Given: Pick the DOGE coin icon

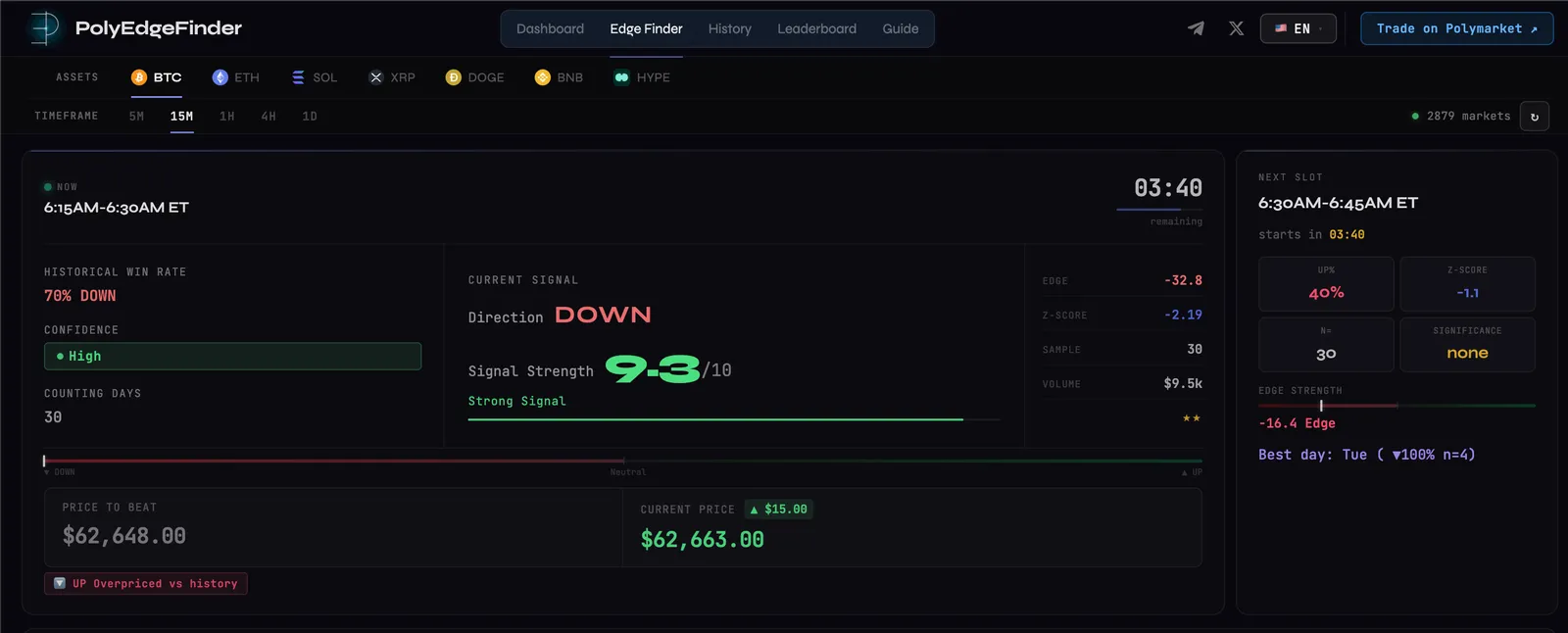Looking at the screenshot, I should [453, 77].
